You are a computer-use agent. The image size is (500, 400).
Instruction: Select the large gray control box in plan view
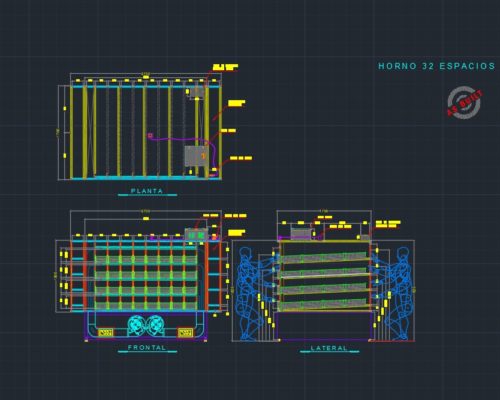pyautogui.click(x=197, y=156)
